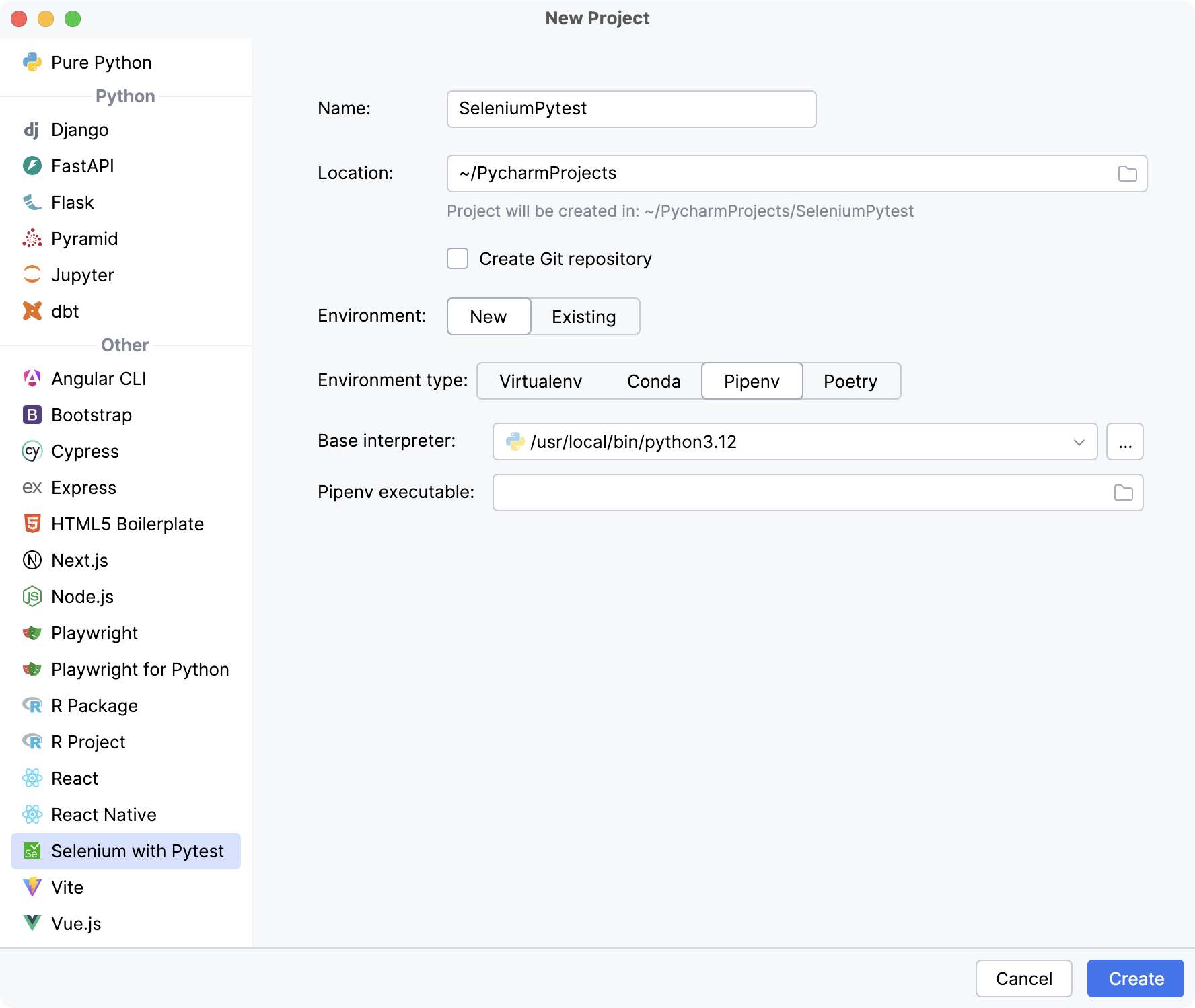The width and height of the screenshot is (1195, 1008).
Task: Open the Base interpreter dropdown
Action: [x=1079, y=442]
